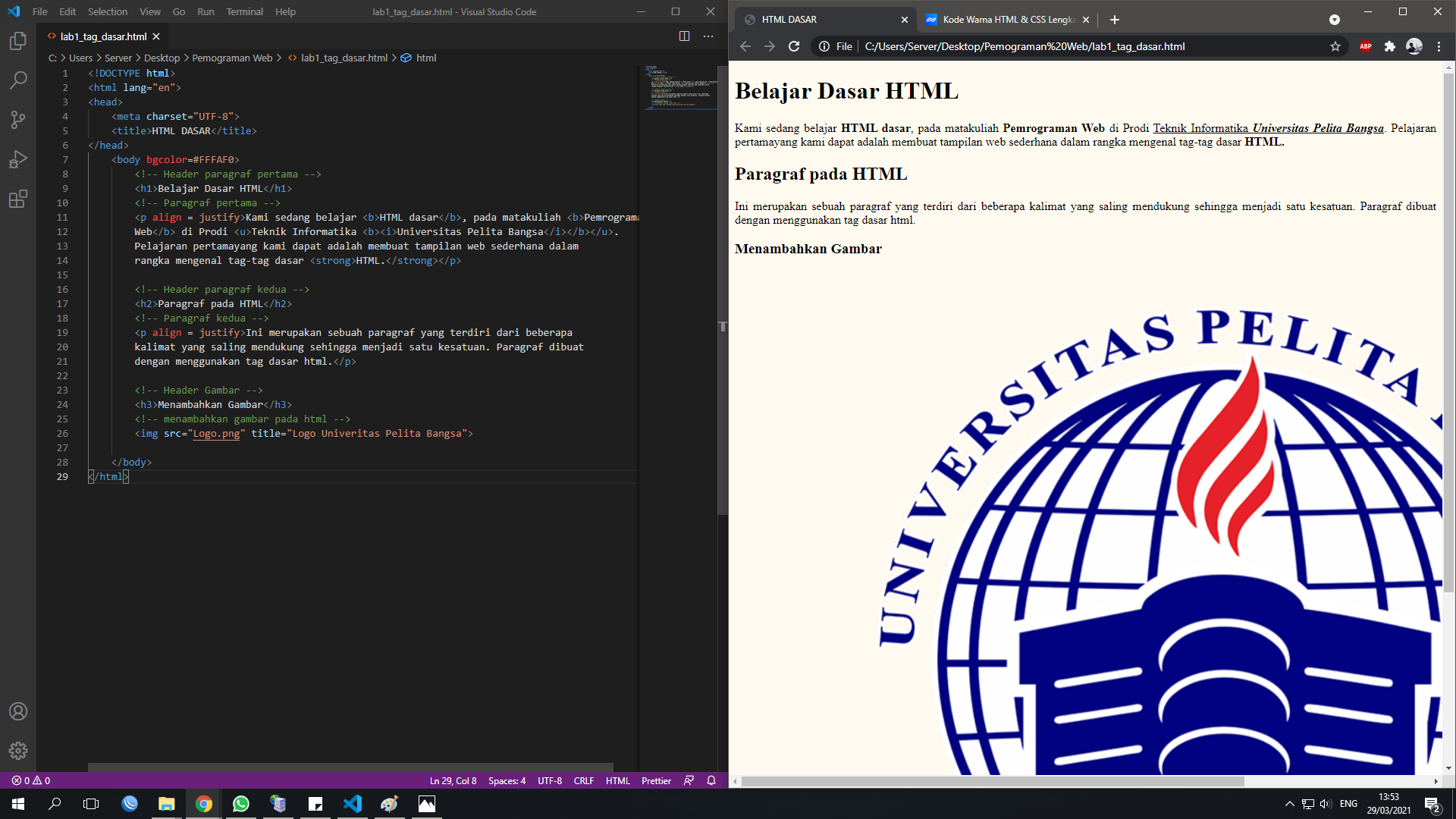Open the Run and Debug view
The height and width of the screenshot is (819, 1456).
pyautogui.click(x=18, y=159)
